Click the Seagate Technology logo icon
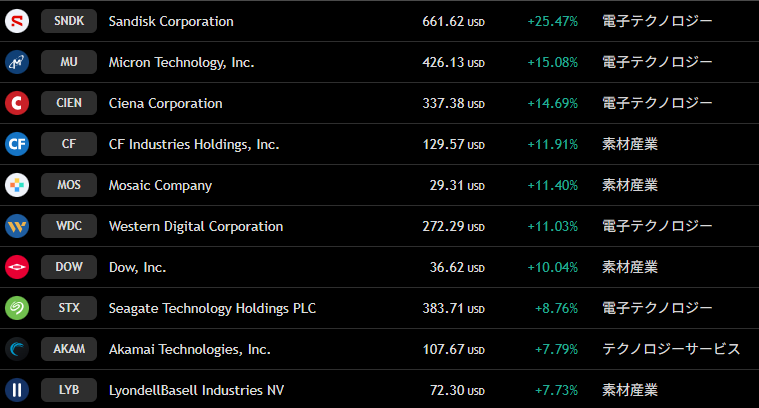759x408 pixels. pos(17,308)
